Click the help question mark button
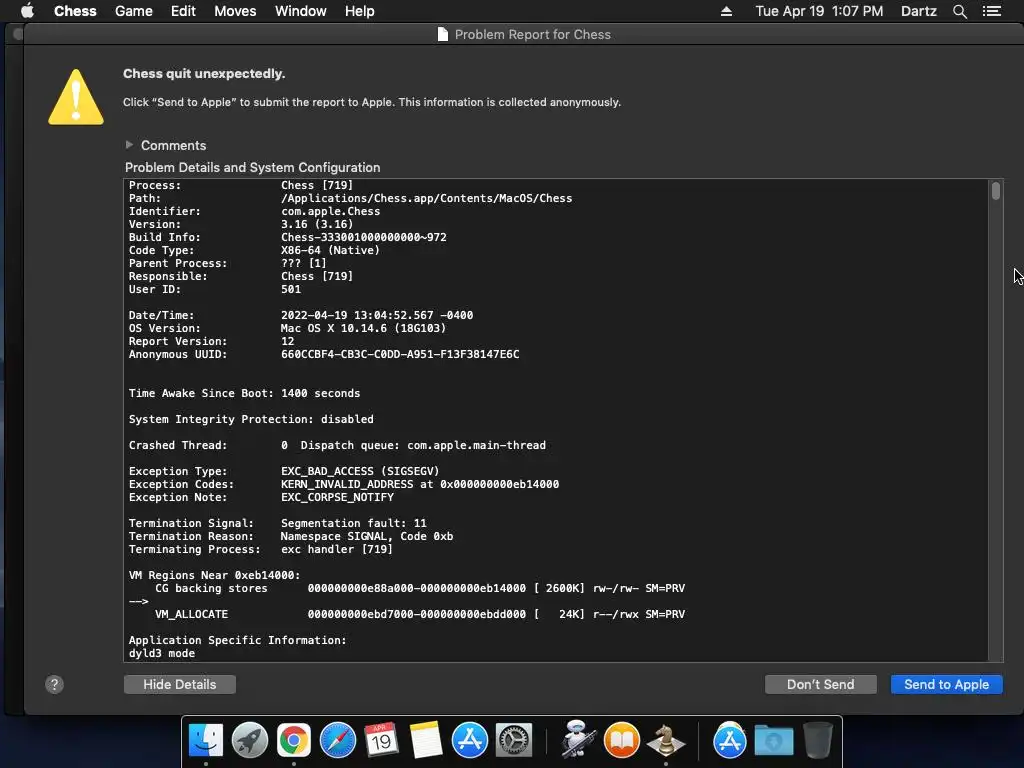This screenshot has height=768, width=1024. tap(54, 684)
